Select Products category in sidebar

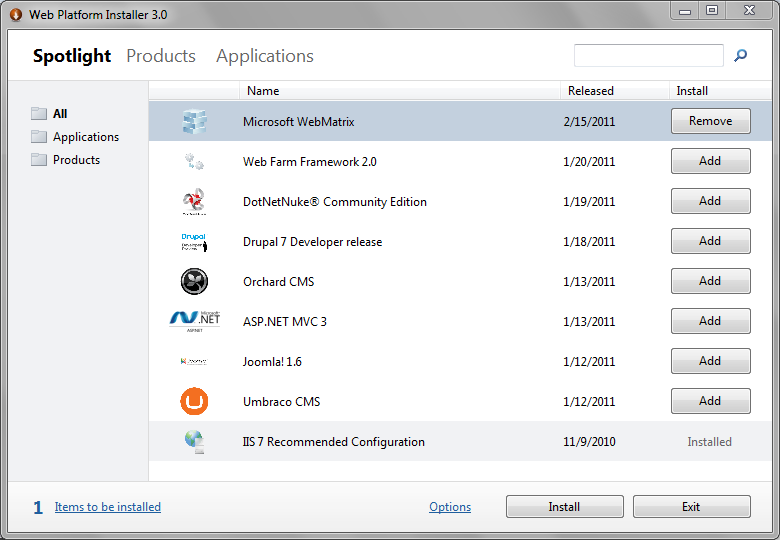(77, 160)
